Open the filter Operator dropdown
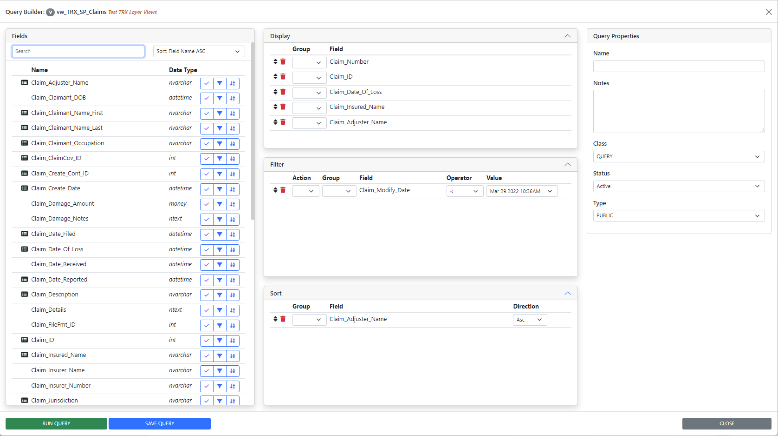 click(464, 191)
